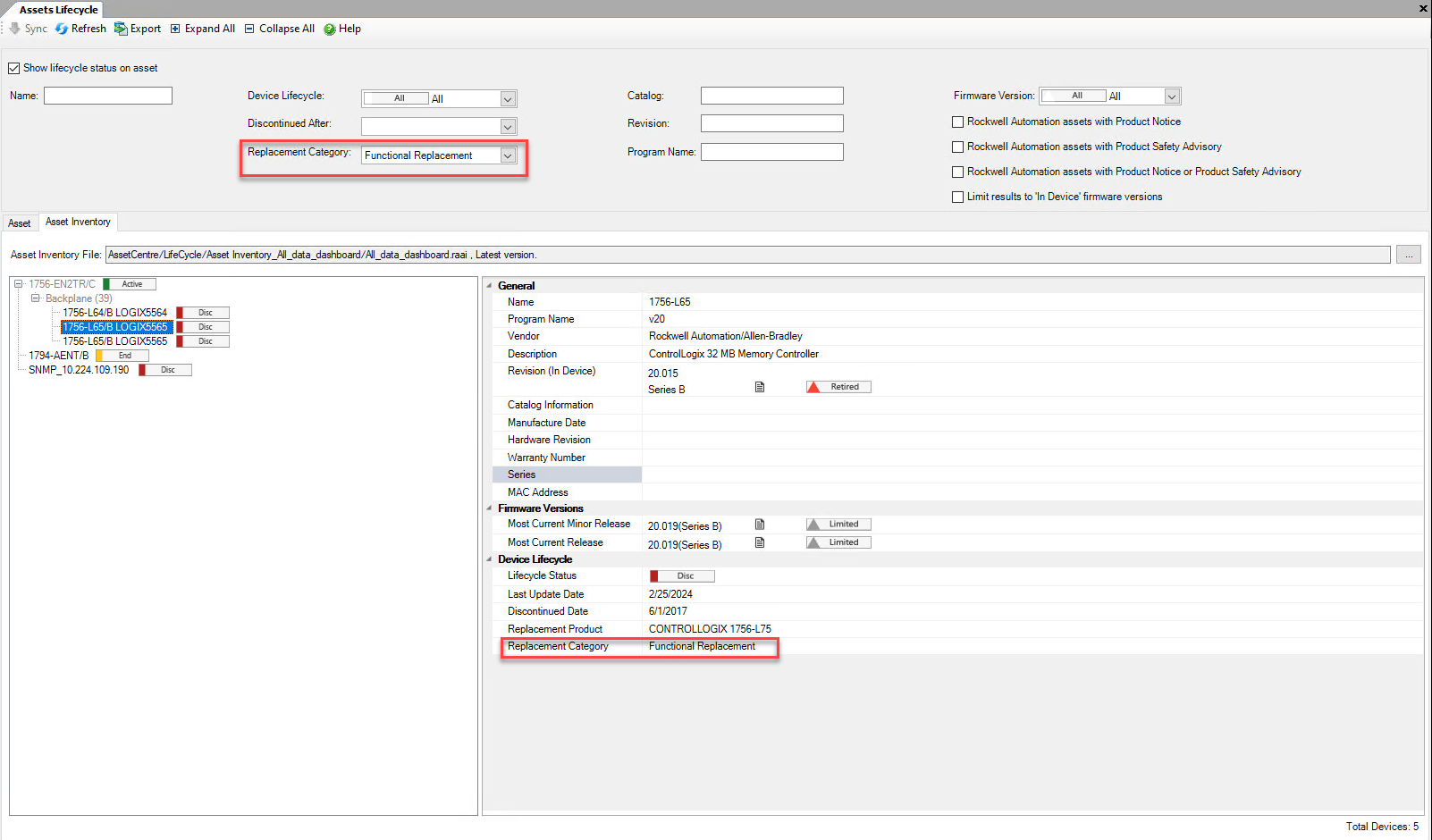Screen dimensions: 1432x840
Task: Enable assets with Product Safety Advisory checkbox
Action: (957, 147)
